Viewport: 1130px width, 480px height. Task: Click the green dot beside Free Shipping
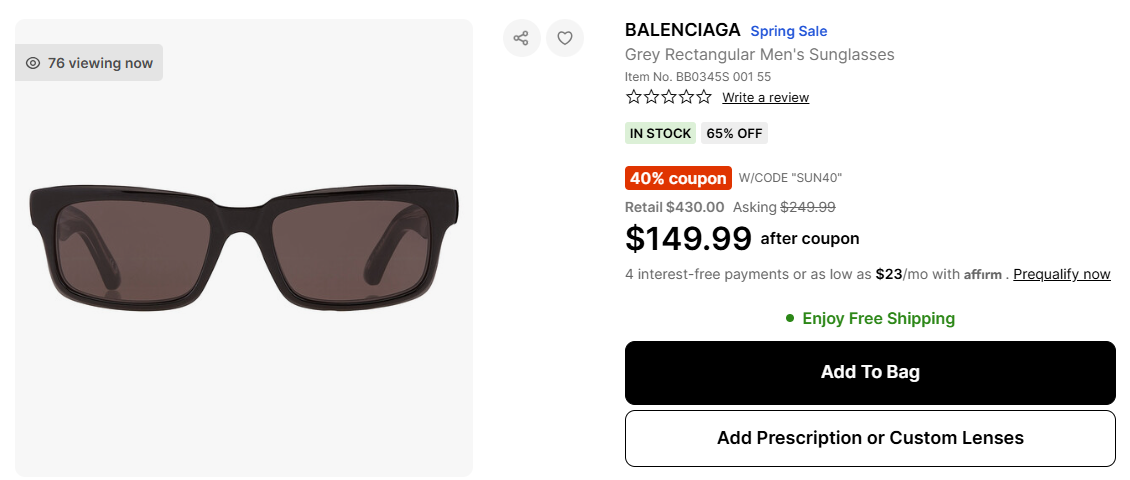coord(790,319)
